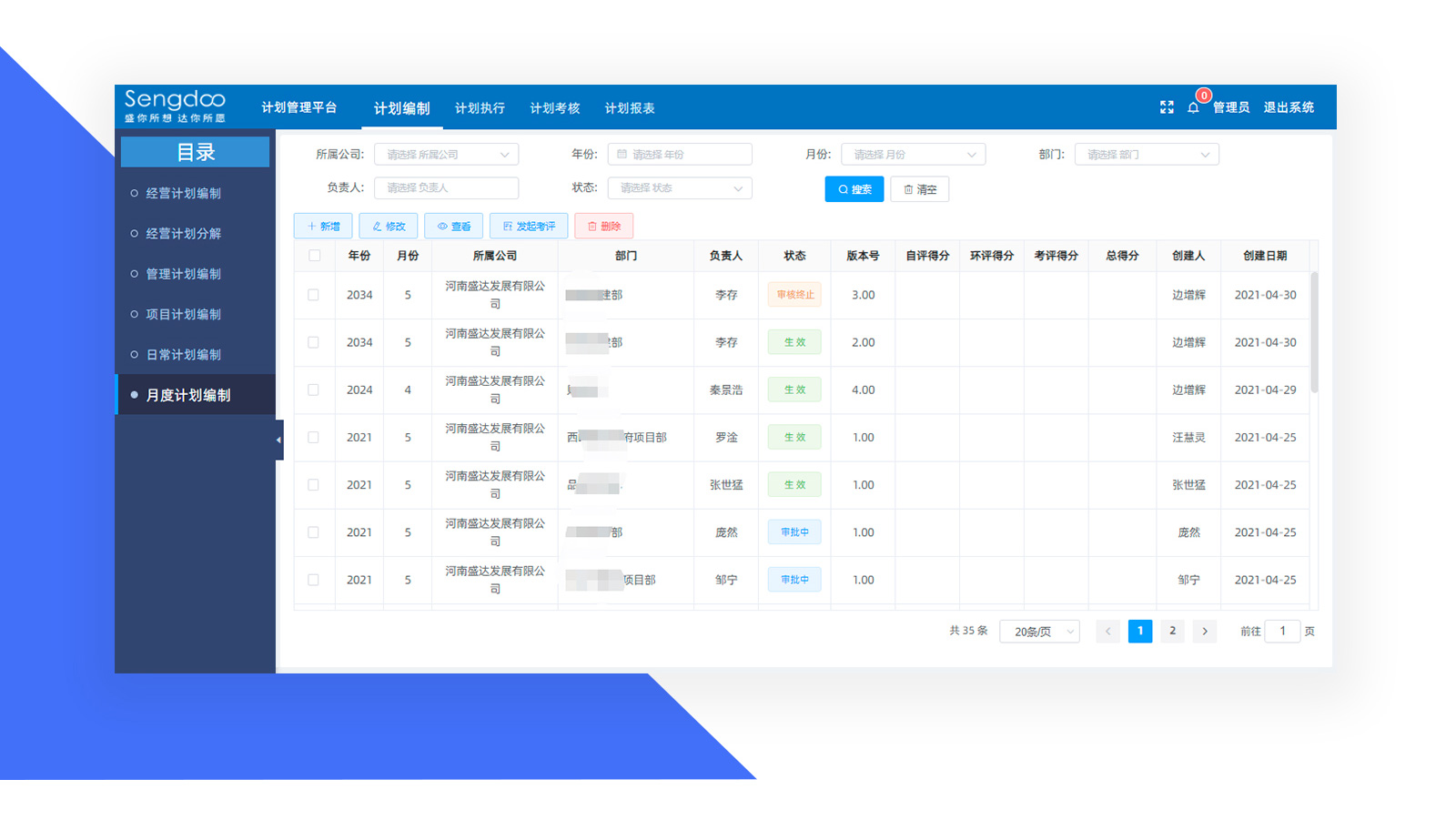The height and width of the screenshot is (830, 1456).
Task: Select the checkbox for 秦景浩's row
Action: 313,390
